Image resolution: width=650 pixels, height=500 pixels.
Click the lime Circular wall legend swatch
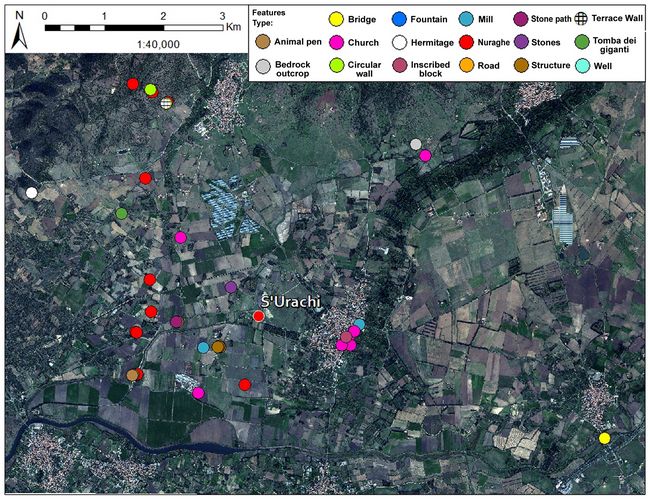(x=337, y=66)
